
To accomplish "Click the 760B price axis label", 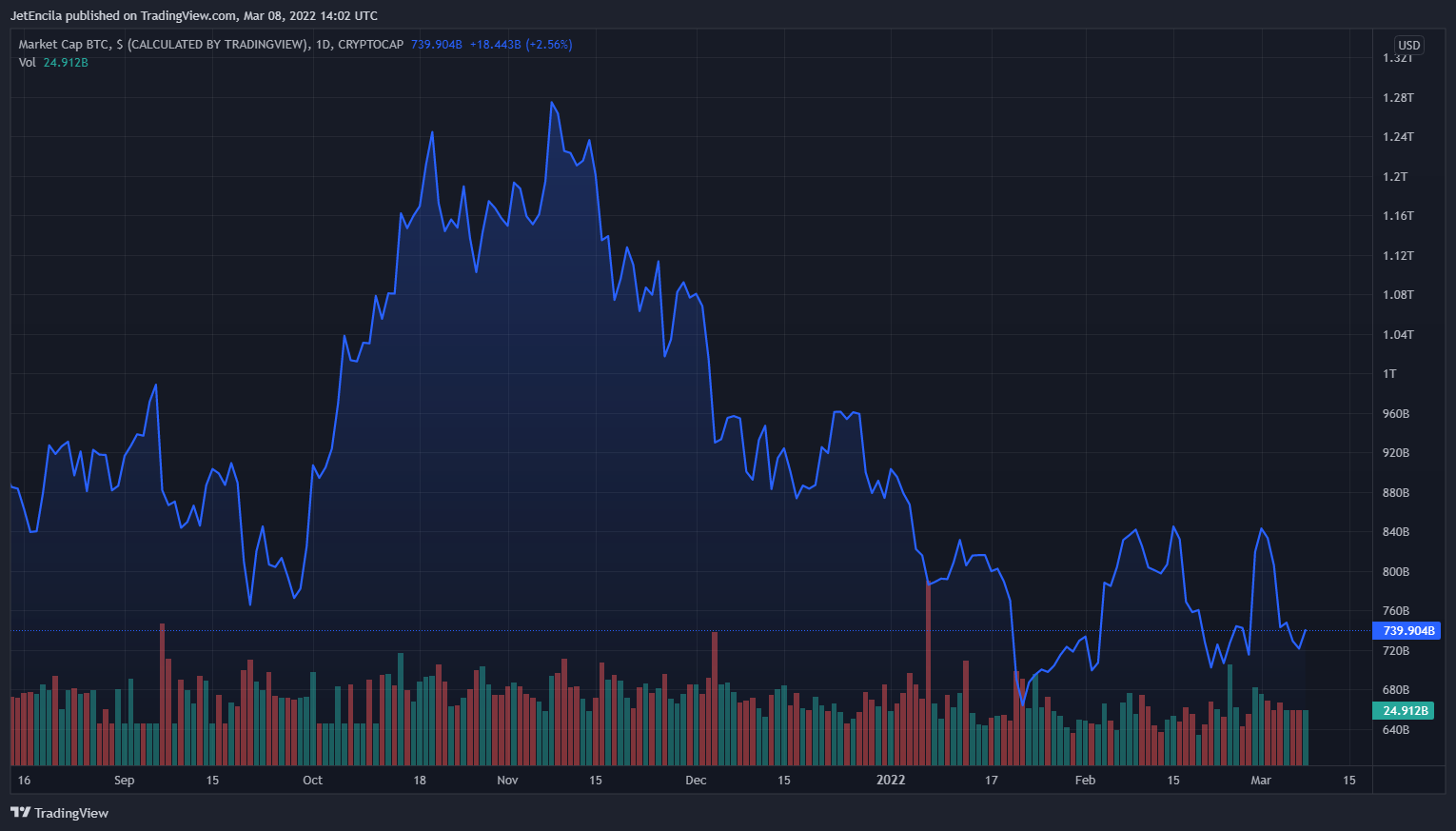I will point(1396,610).
